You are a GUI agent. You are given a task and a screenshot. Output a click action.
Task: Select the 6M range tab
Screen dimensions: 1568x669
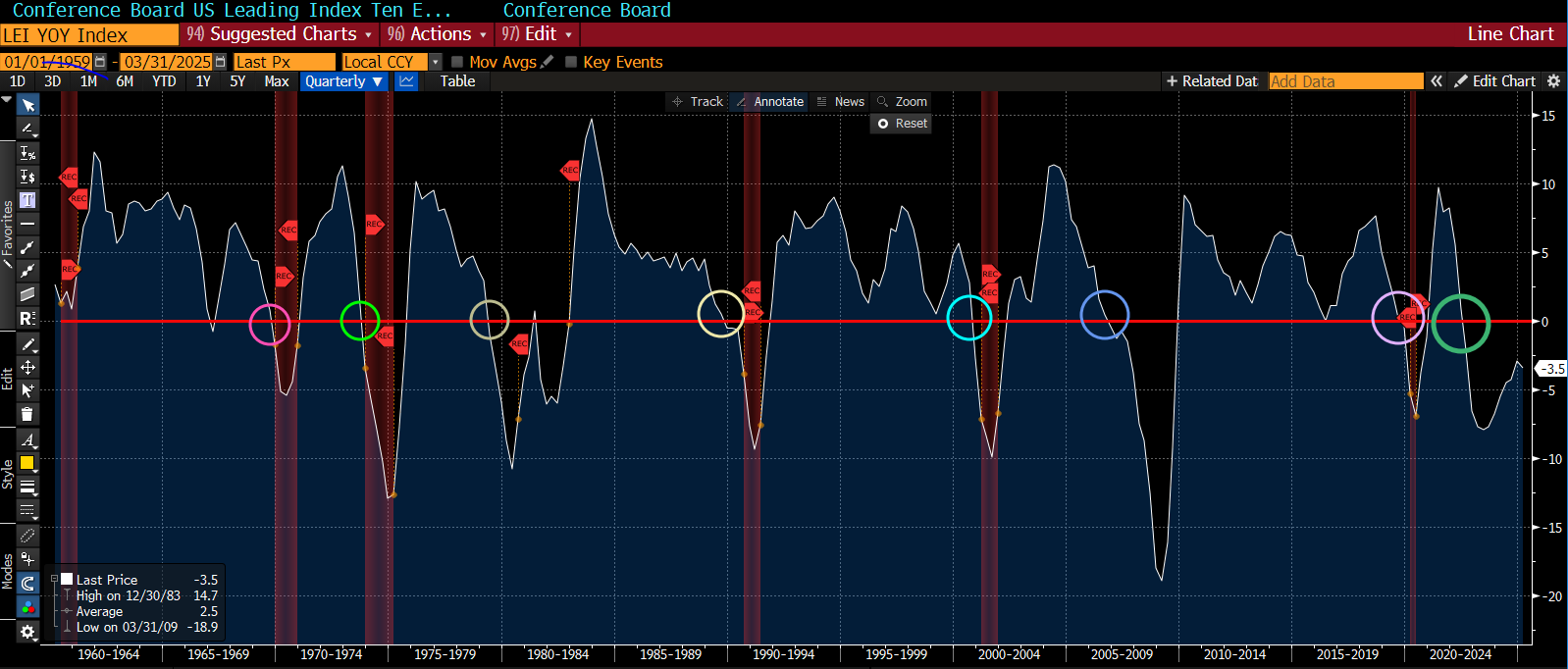click(125, 81)
